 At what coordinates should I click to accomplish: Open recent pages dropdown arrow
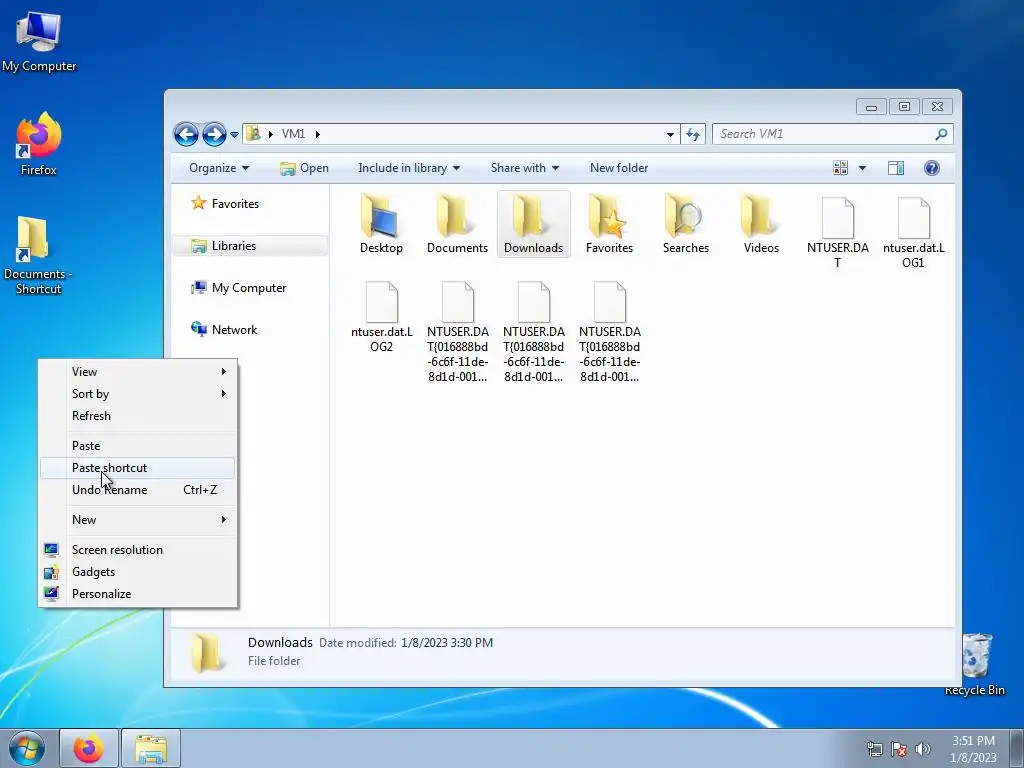coord(234,135)
